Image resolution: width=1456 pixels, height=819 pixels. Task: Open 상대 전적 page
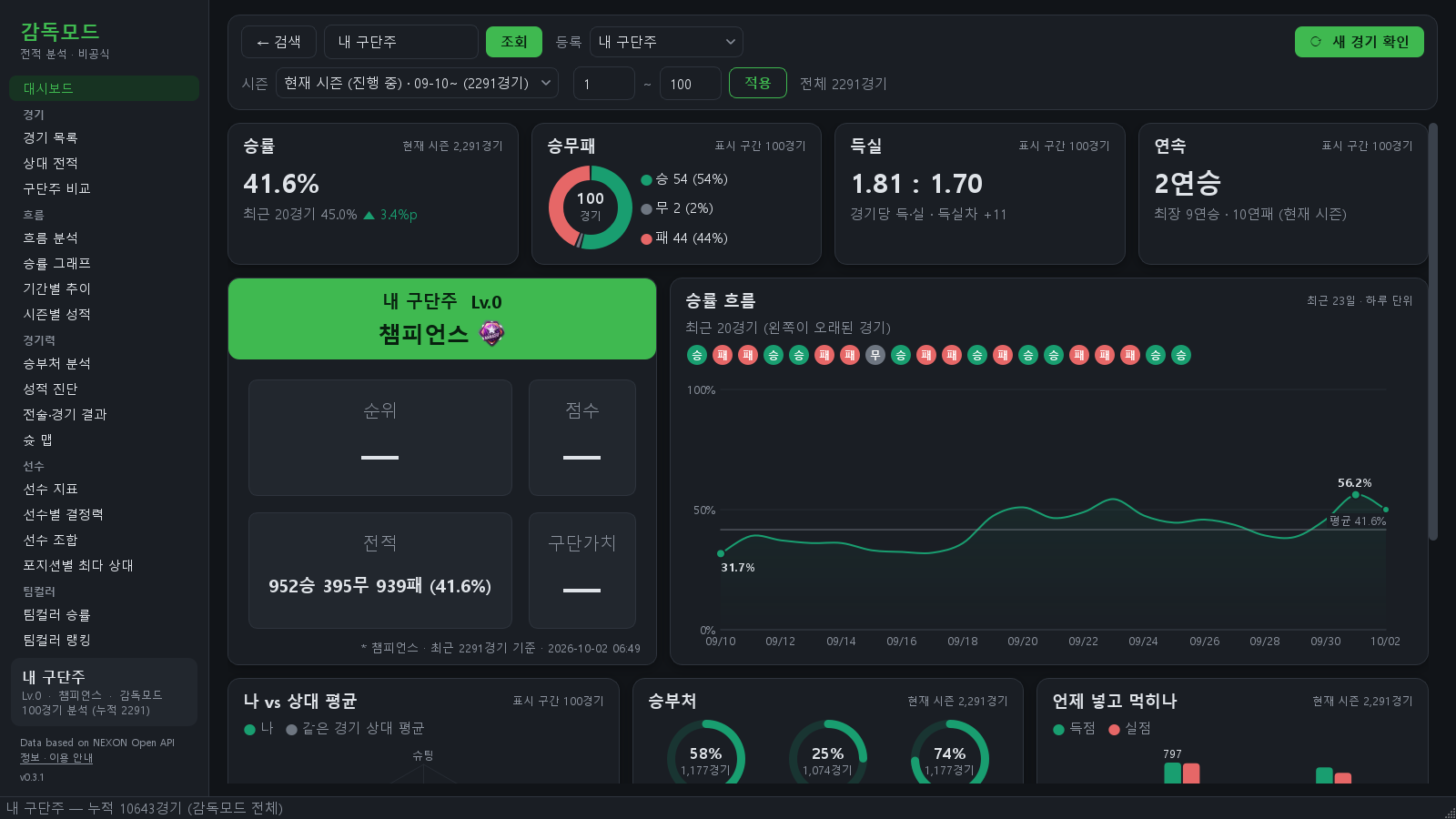(x=104, y=163)
